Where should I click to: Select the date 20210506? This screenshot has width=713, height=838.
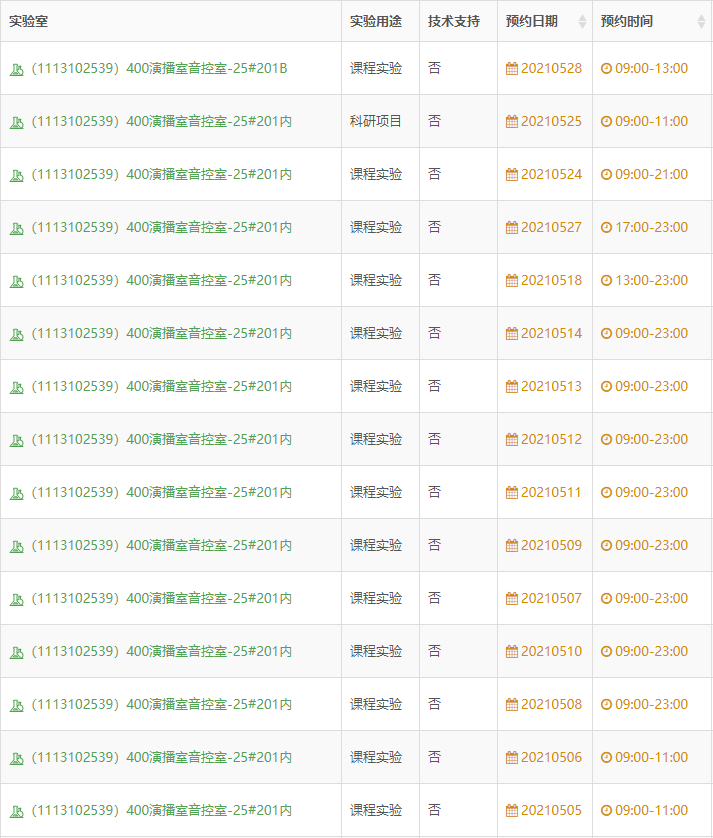tap(551, 757)
